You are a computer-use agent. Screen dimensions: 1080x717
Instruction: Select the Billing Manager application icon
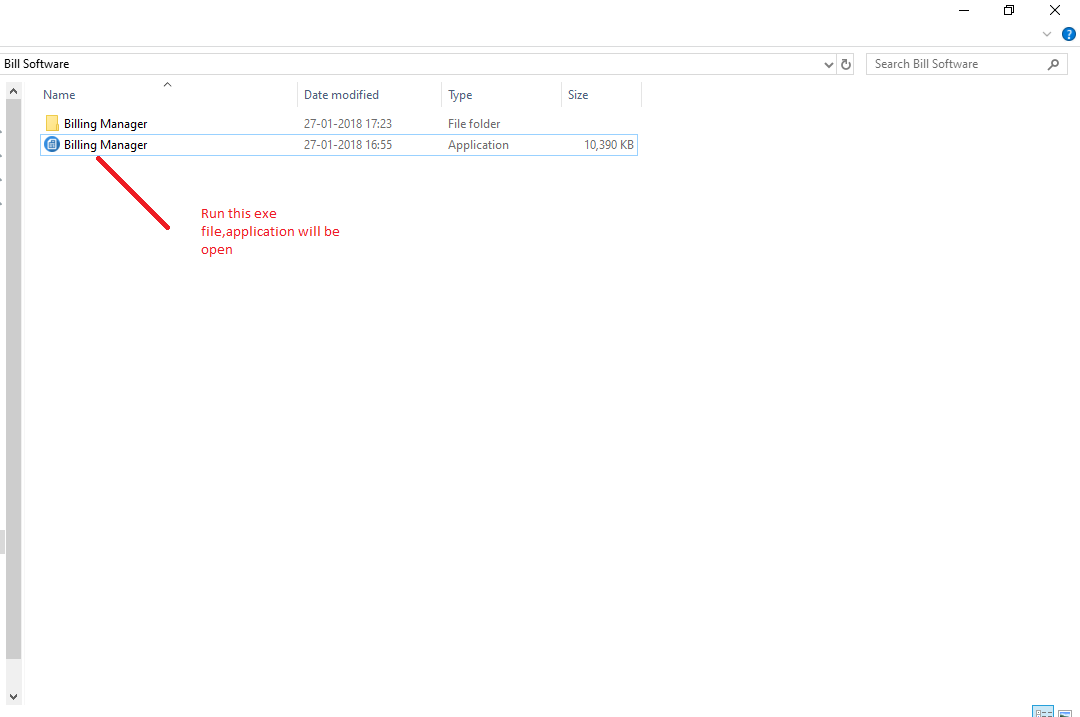pyautogui.click(x=52, y=144)
